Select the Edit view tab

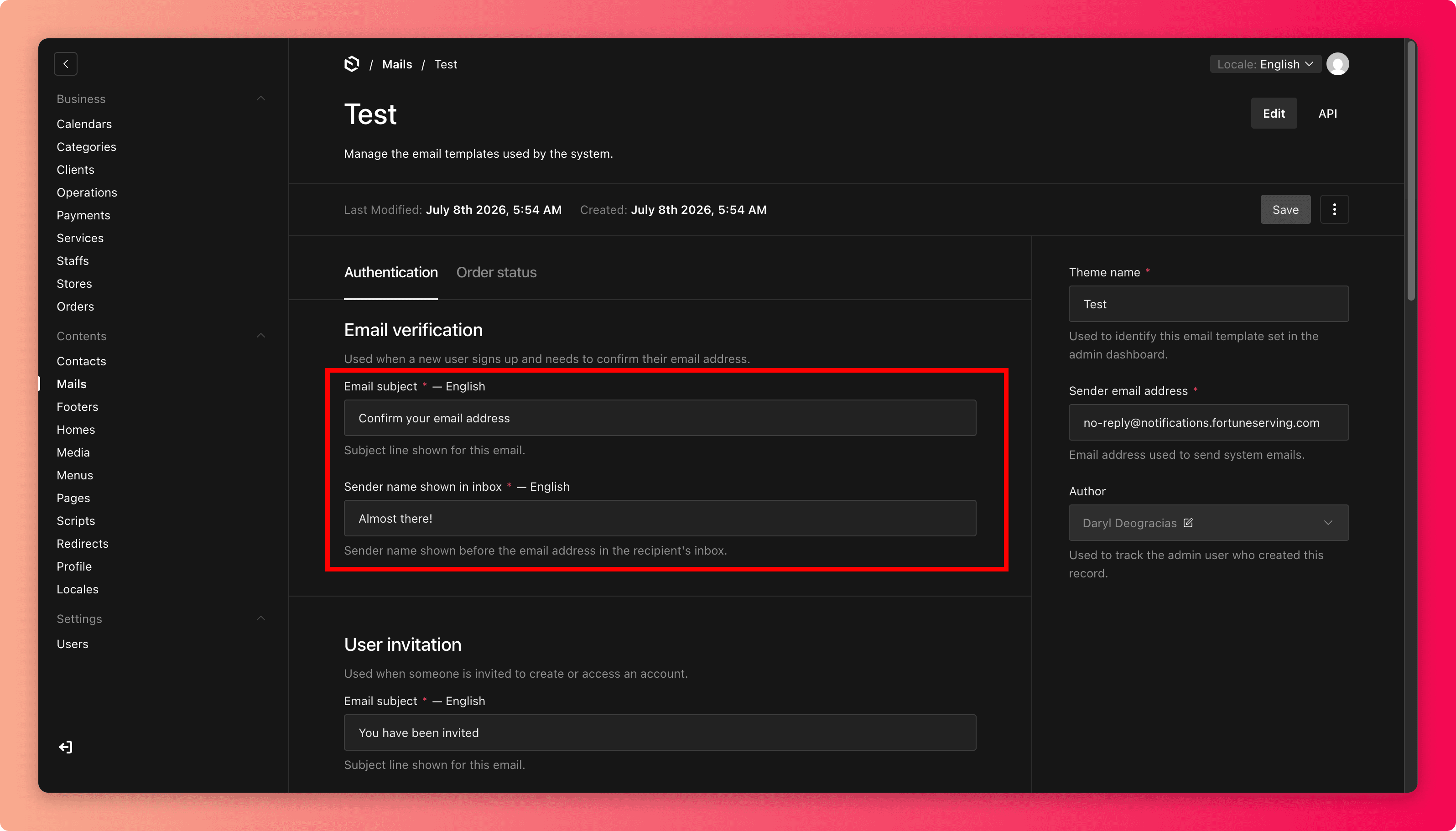point(1274,113)
